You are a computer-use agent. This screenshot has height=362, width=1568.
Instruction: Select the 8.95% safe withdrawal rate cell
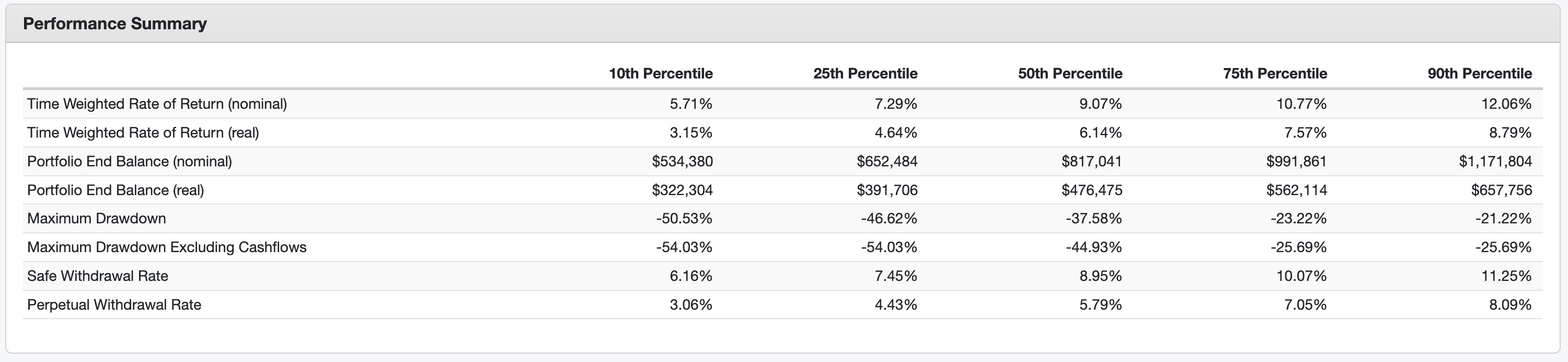1100,276
